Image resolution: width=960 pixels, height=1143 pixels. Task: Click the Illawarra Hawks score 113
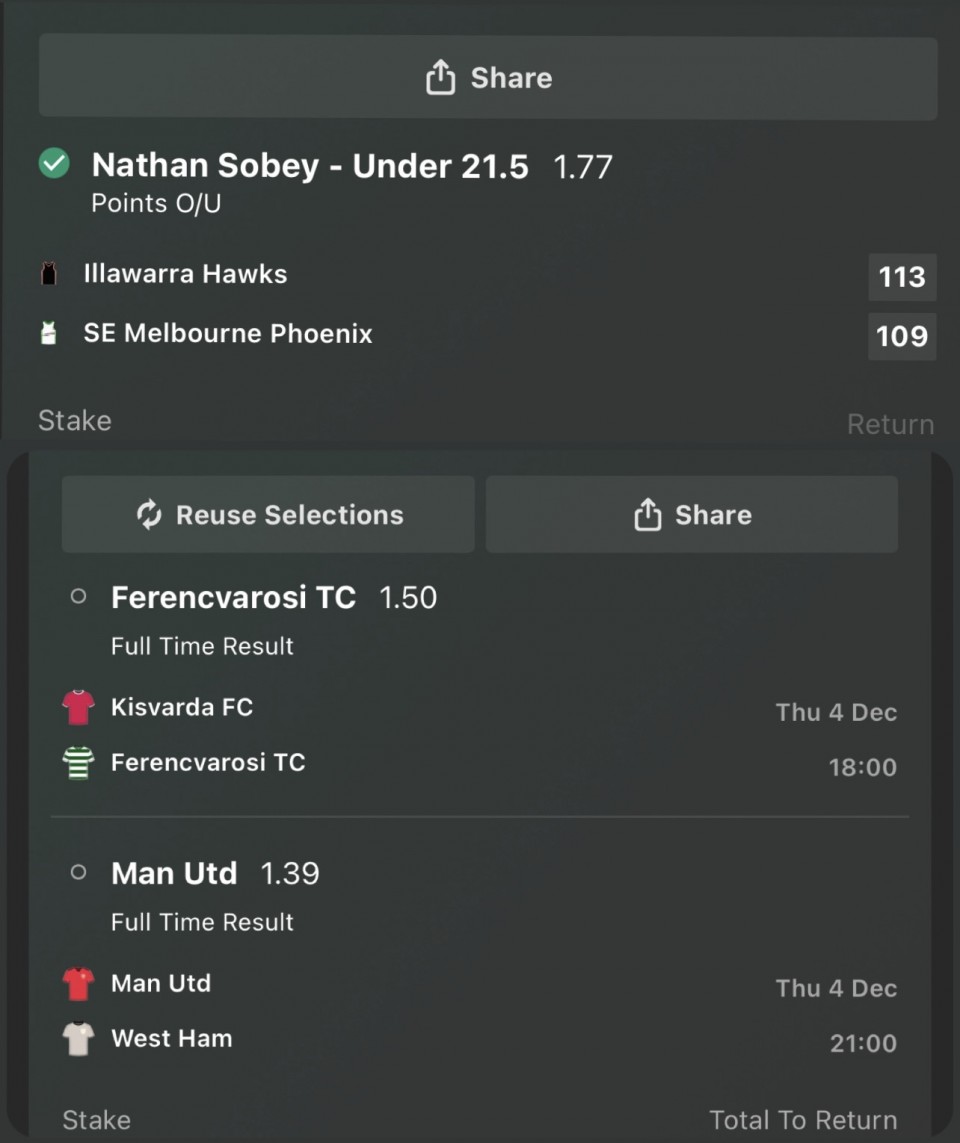point(901,277)
